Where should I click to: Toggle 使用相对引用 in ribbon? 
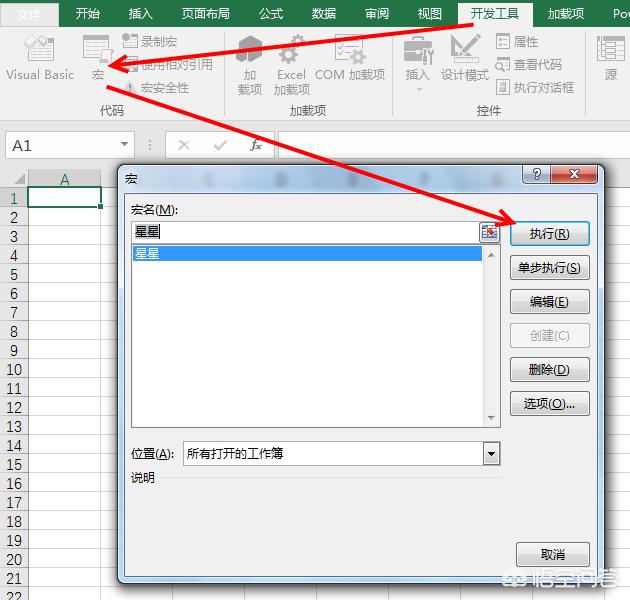tap(169, 64)
